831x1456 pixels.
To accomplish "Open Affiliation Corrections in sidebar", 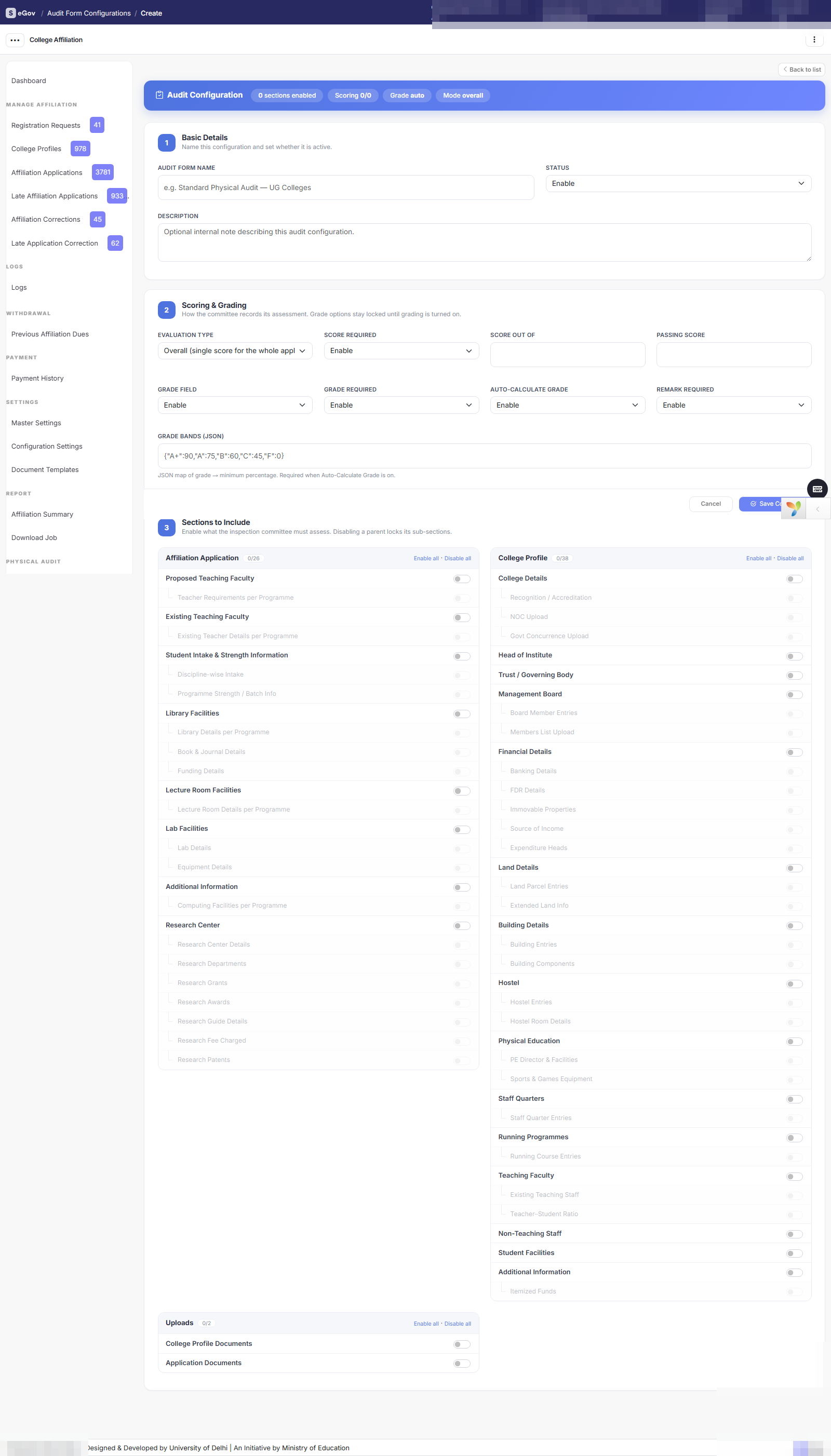I will 46,220.
